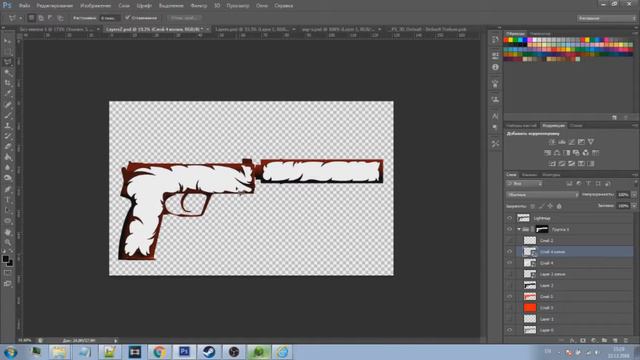This screenshot has height=360, width=640.
Task: Open the collapsed Character panel icon
Action: [x=495, y=116]
